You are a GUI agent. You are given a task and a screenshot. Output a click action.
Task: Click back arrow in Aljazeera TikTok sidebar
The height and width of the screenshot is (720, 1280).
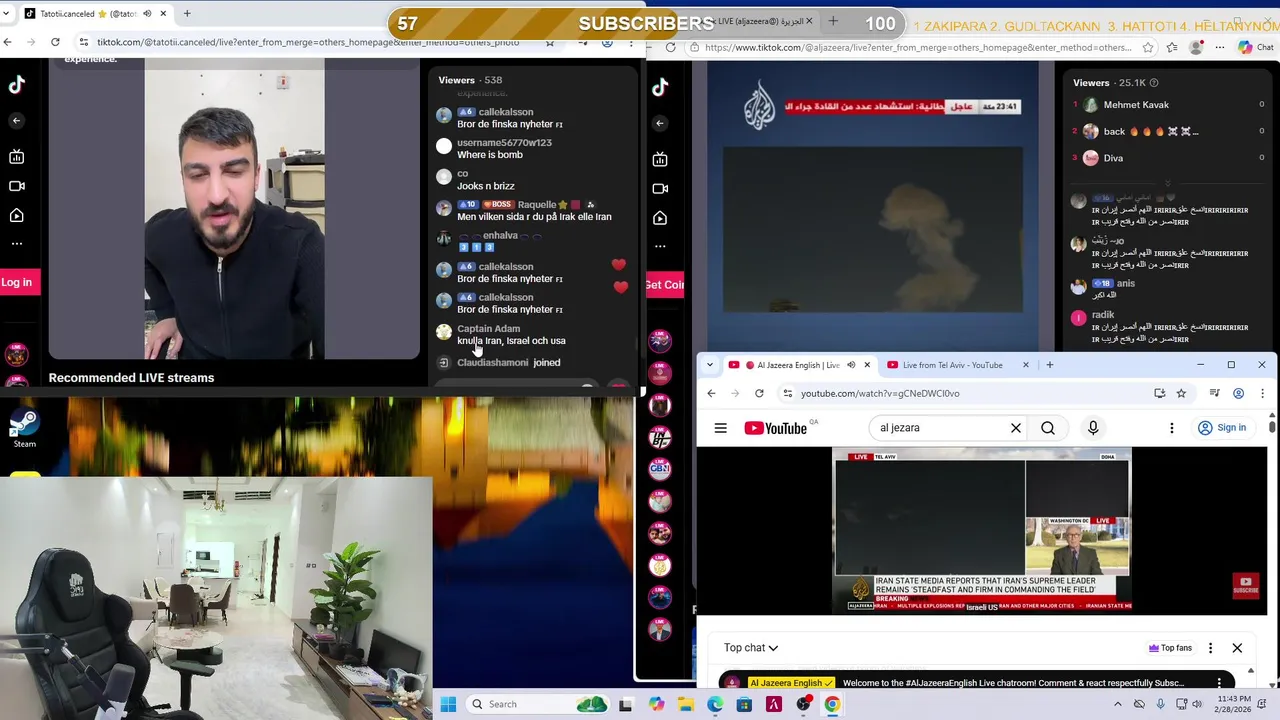pos(660,123)
